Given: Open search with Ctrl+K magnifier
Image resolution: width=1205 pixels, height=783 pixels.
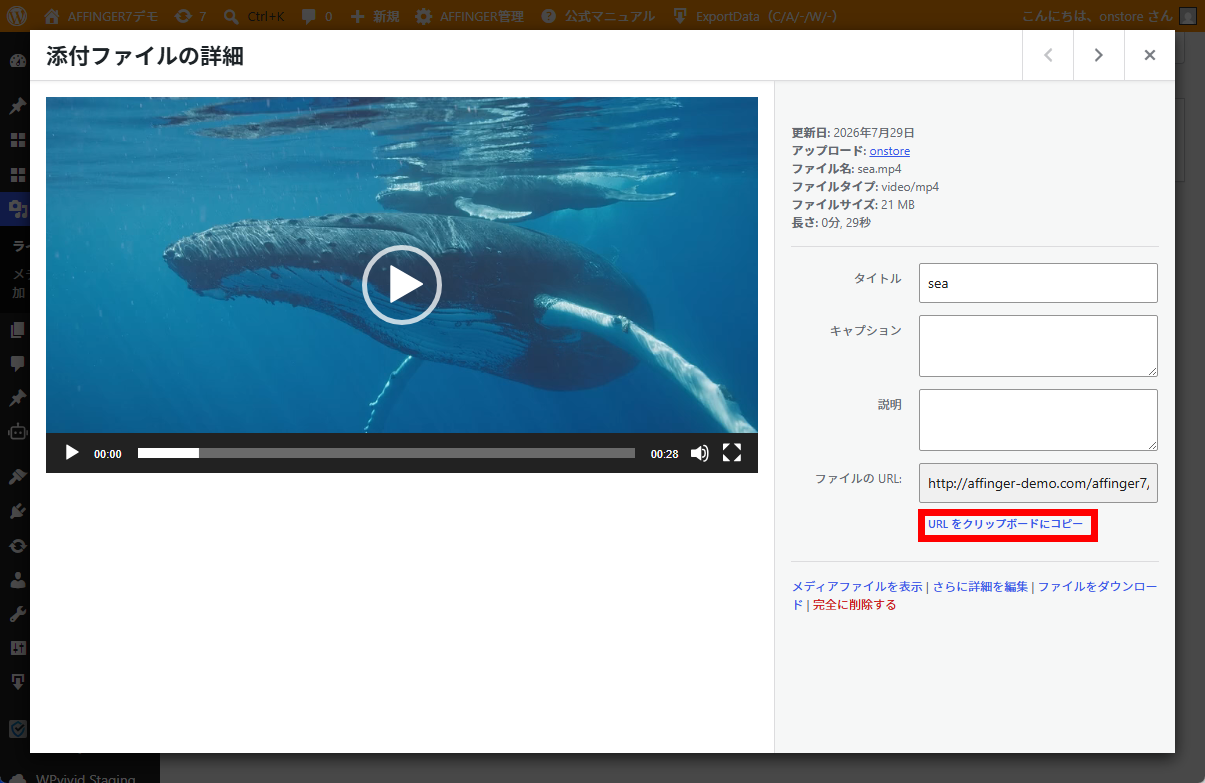Looking at the screenshot, I should click(255, 16).
